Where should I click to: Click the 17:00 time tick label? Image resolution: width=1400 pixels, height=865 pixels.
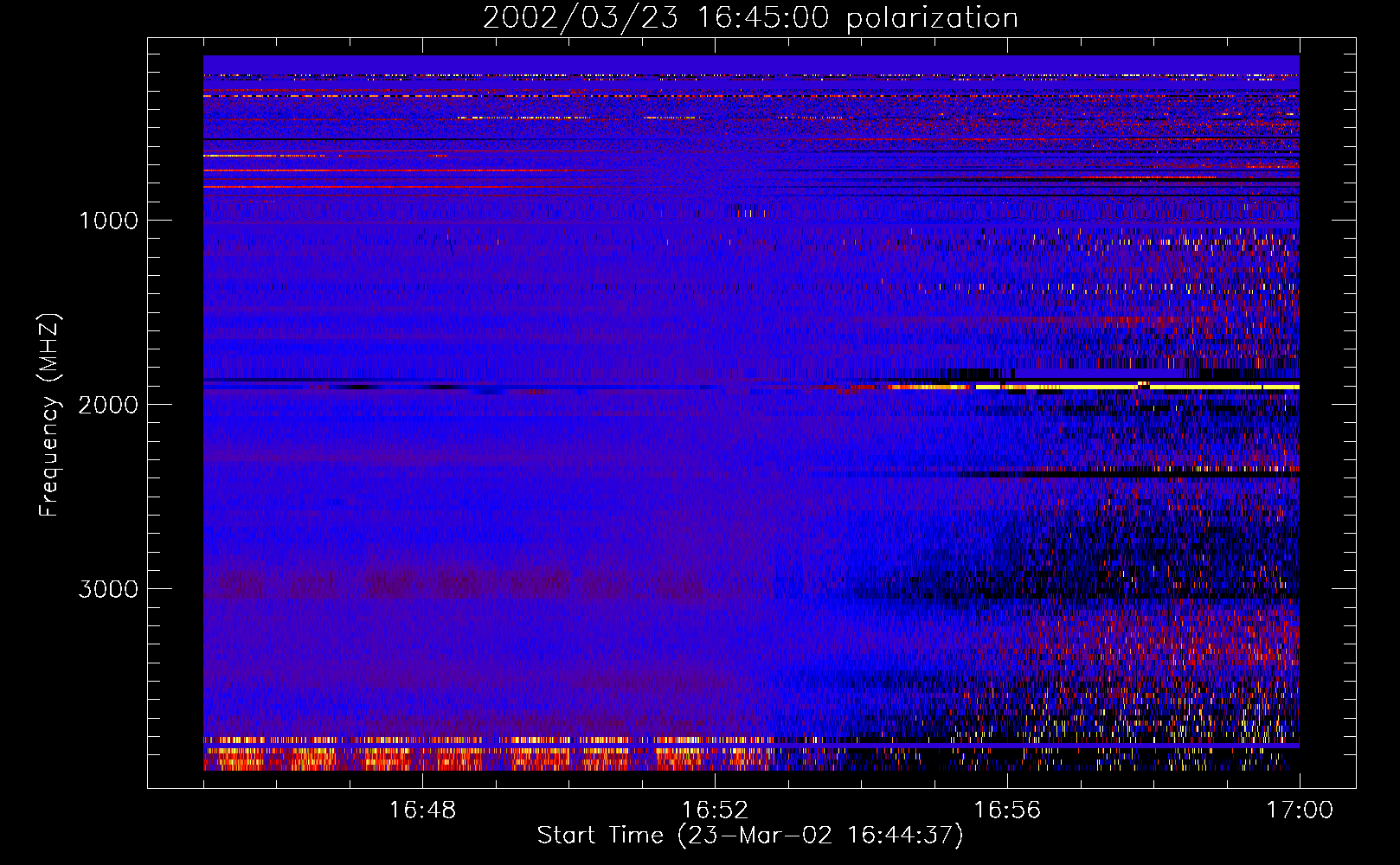(x=1300, y=811)
